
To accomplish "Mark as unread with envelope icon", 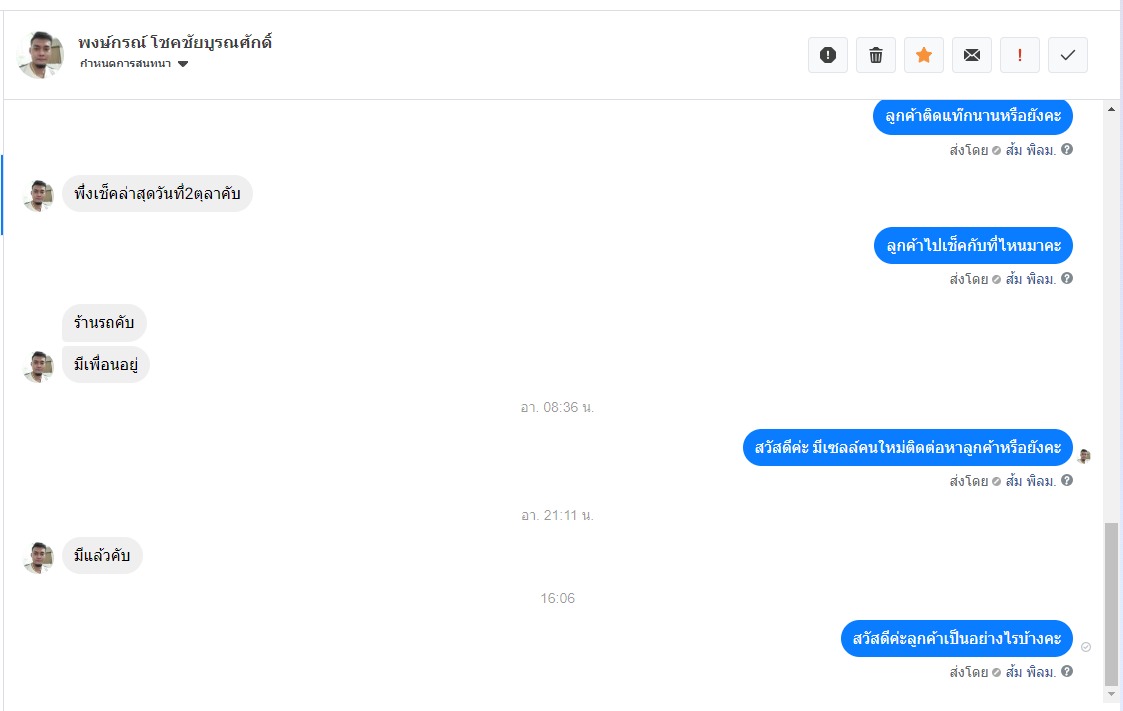I will (972, 55).
